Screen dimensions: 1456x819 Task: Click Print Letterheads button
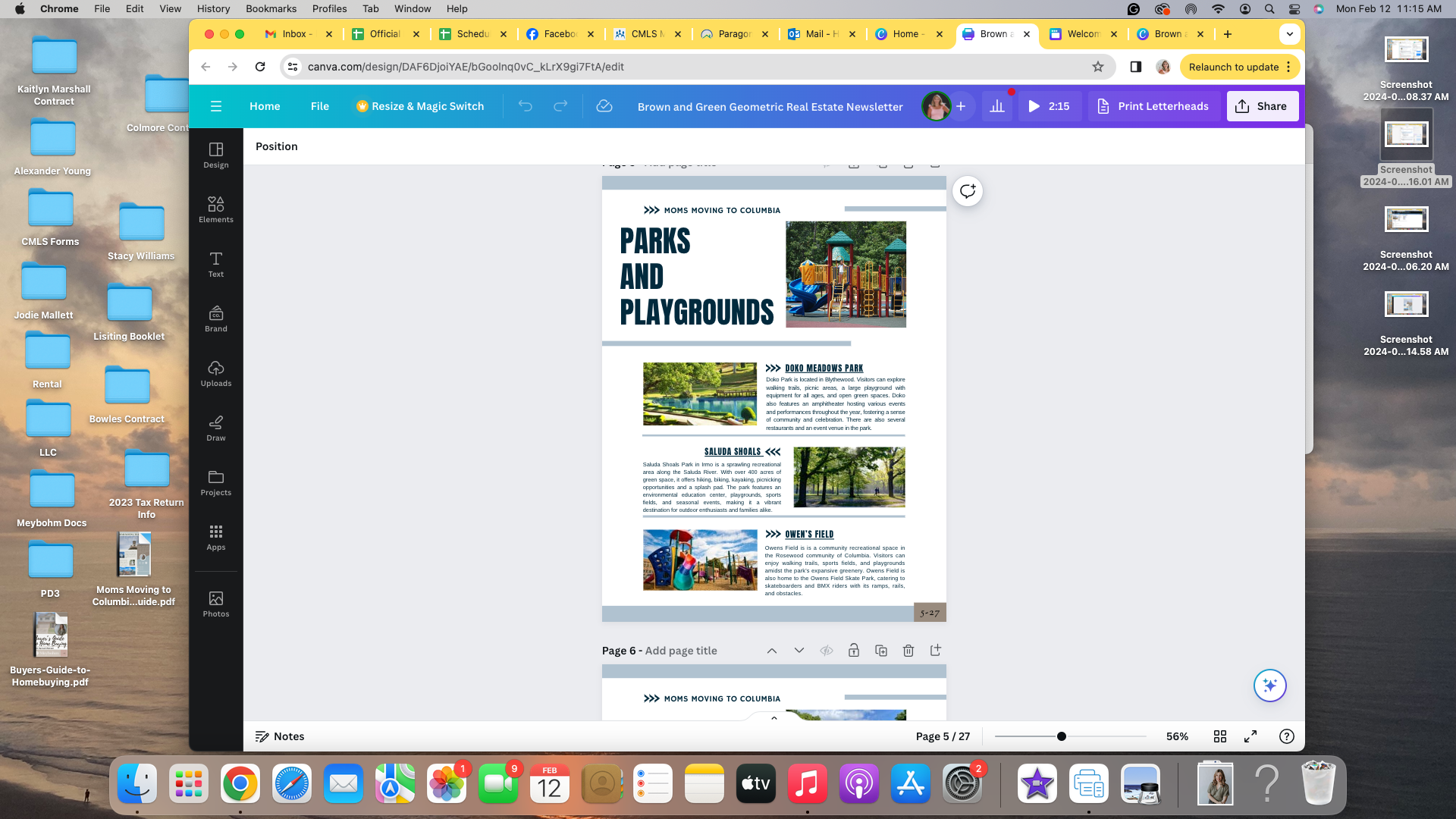1153,106
